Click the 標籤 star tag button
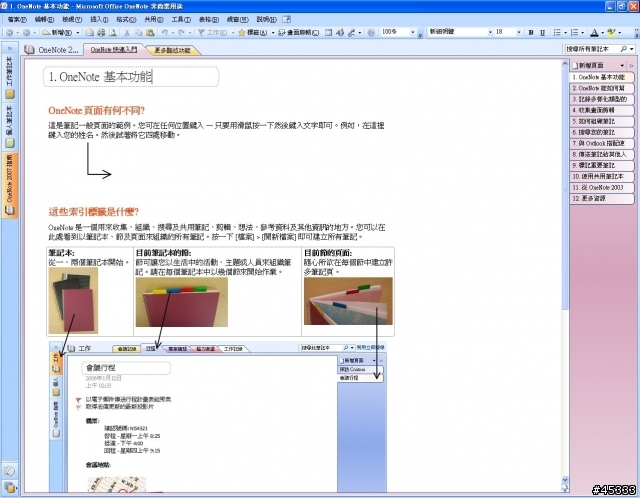This screenshot has height=498, width=640. [252, 32]
